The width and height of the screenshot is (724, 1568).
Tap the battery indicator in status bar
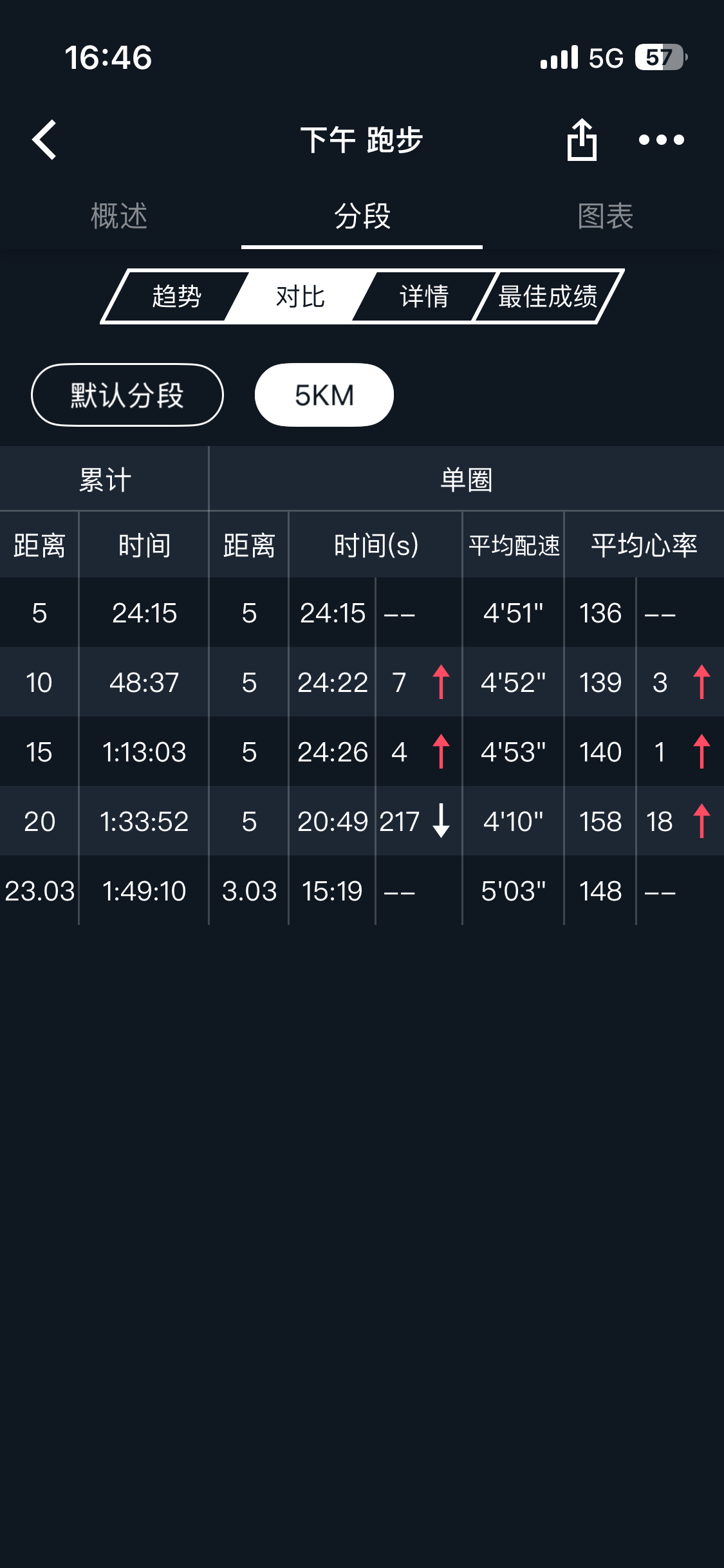coord(661,57)
